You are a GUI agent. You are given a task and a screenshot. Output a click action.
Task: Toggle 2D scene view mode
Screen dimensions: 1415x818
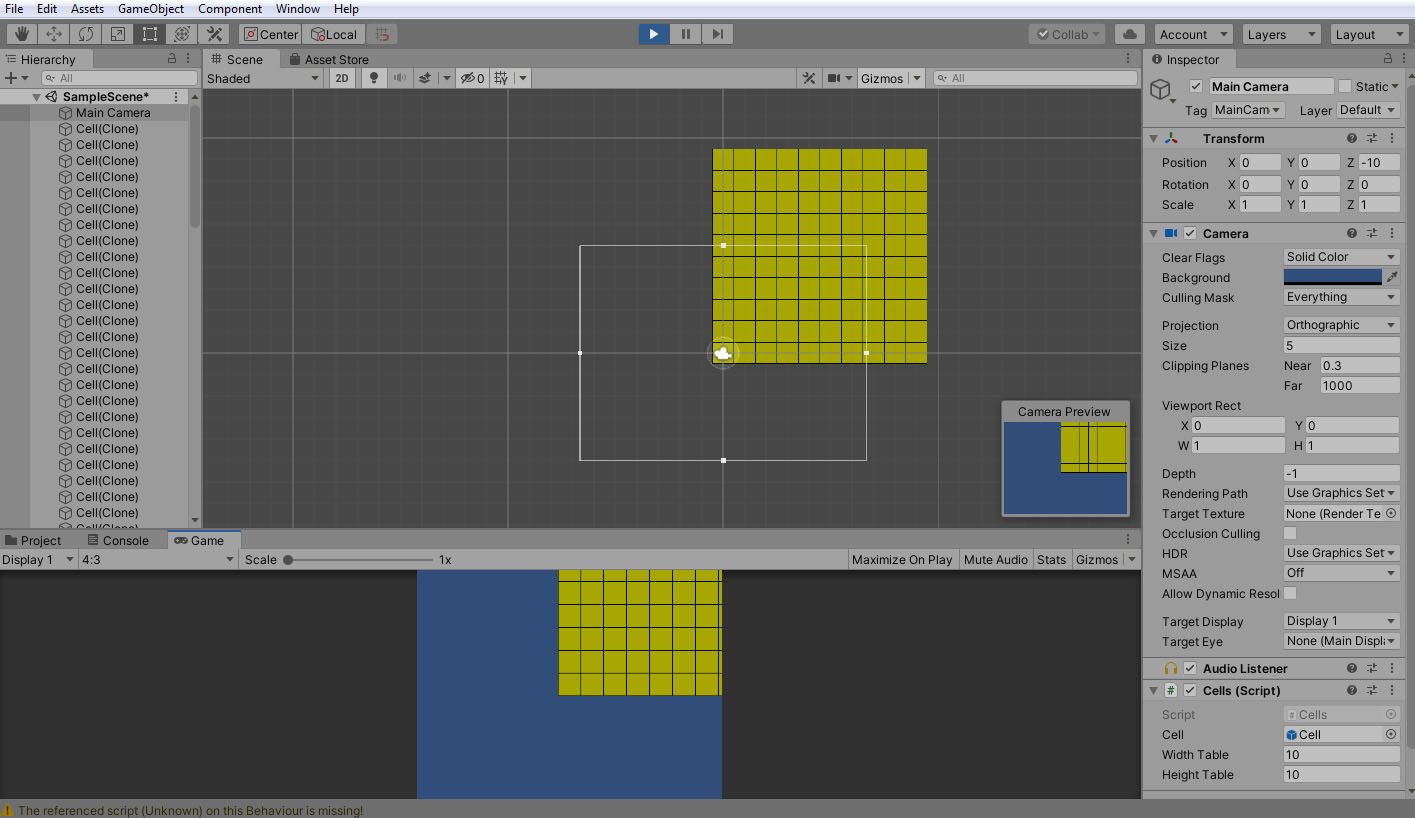click(x=342, y=78)
